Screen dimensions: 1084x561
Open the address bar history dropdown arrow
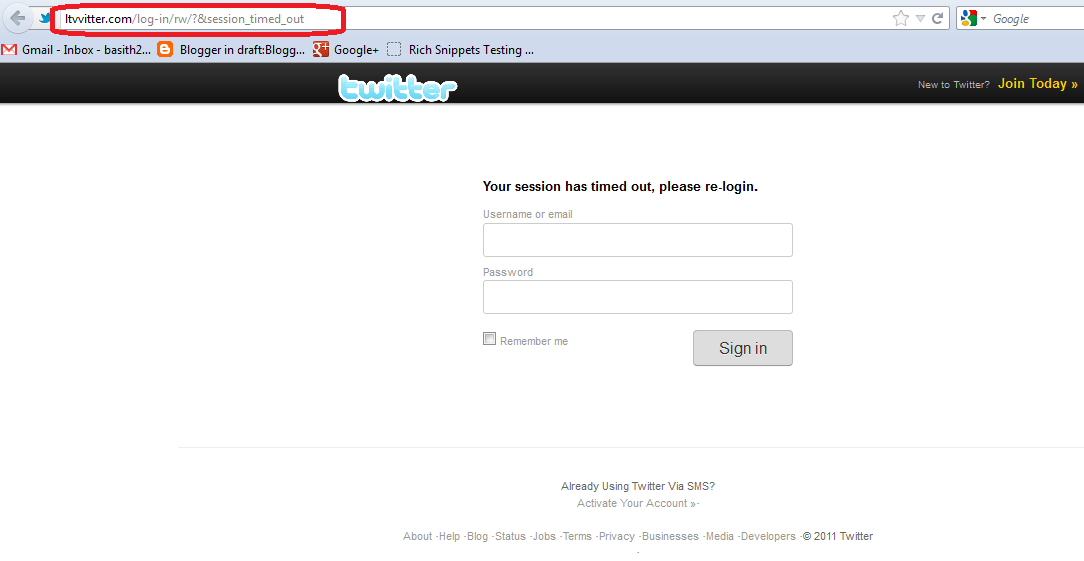(920, 19)
